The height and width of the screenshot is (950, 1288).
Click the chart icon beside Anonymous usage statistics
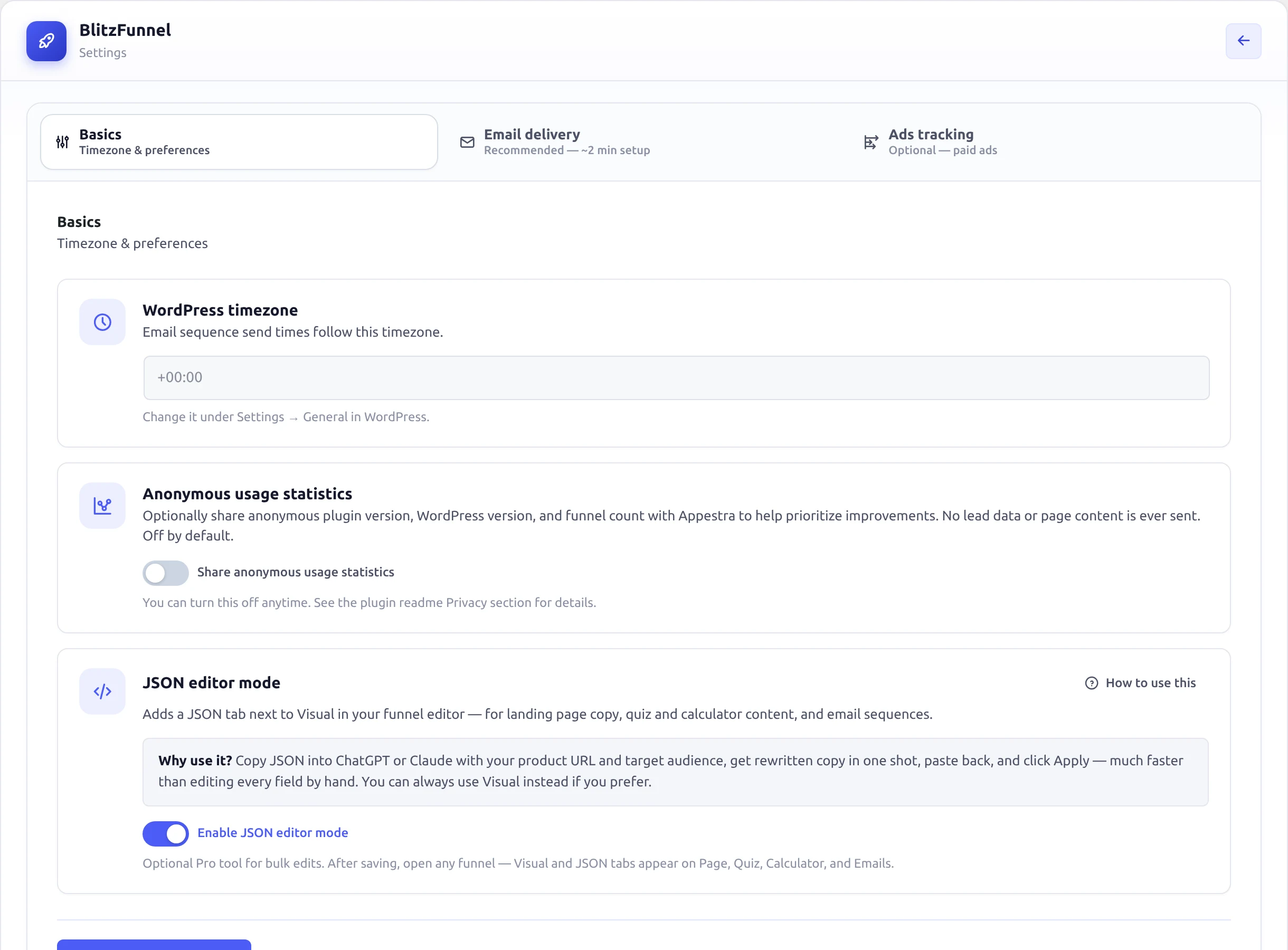click(102, 506)
